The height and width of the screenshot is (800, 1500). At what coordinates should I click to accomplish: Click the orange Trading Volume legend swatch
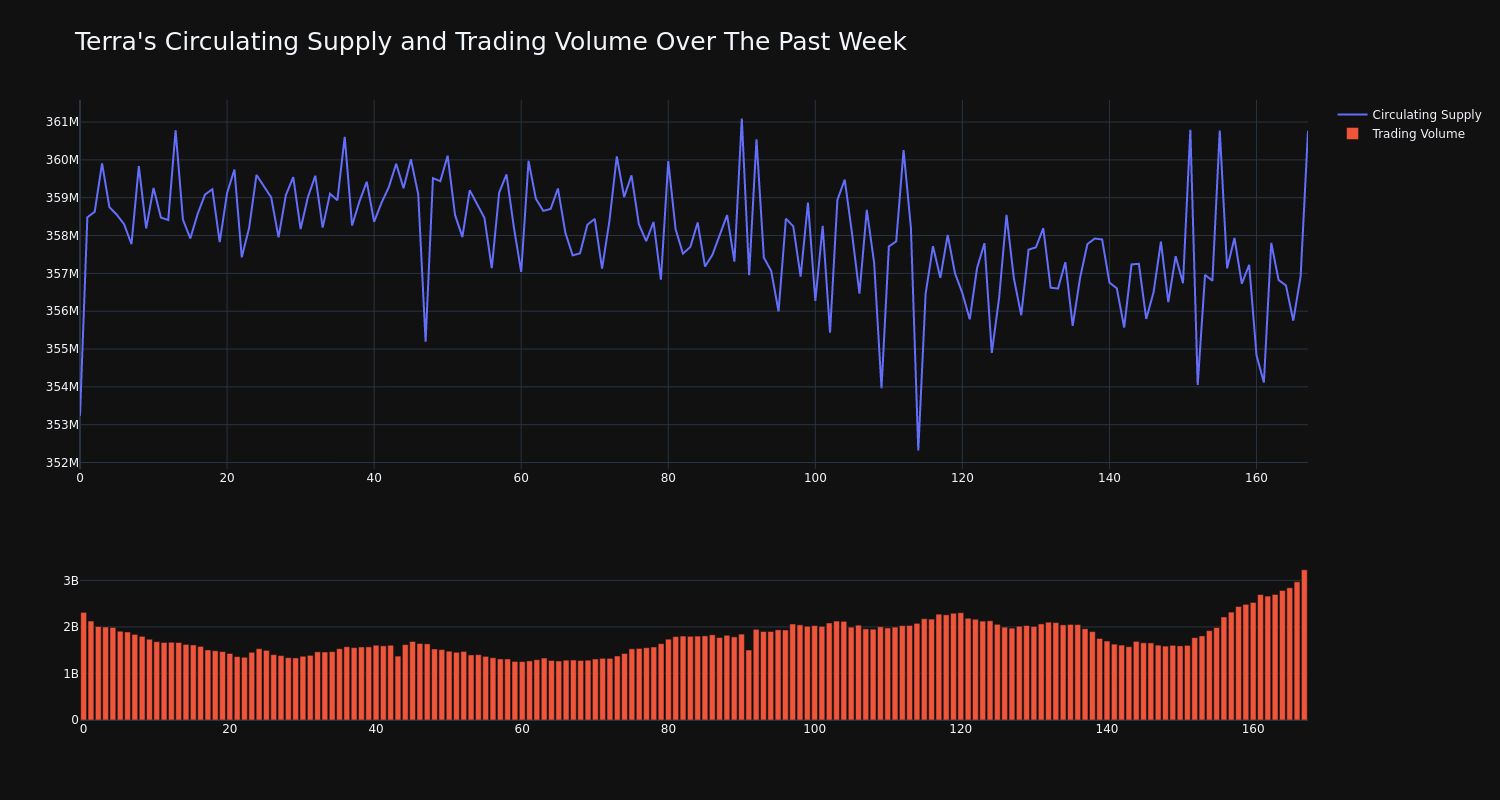pos(1352,134)
